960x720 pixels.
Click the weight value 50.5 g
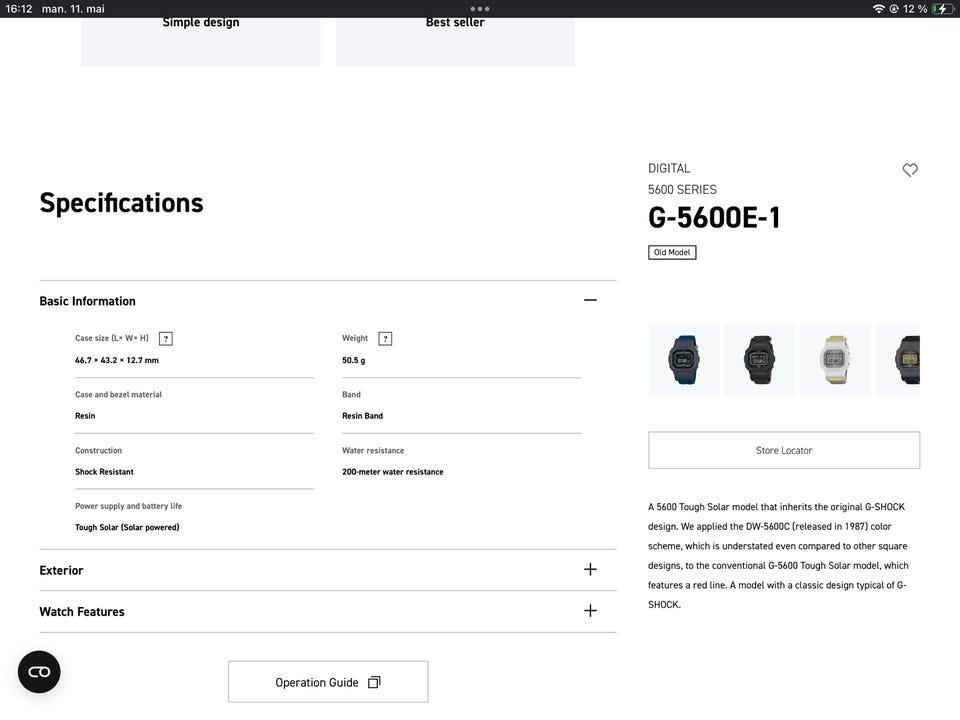353,360
